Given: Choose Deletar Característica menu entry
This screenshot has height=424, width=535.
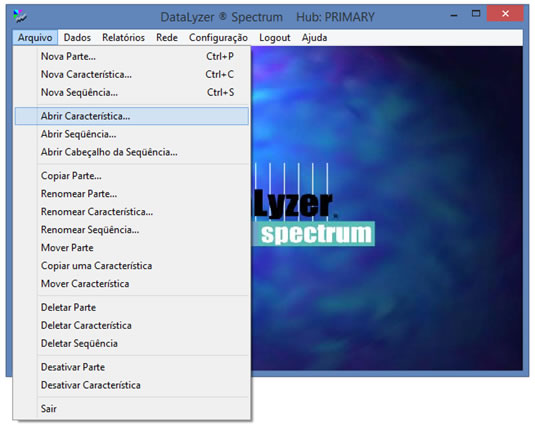Looking at the screenshot, I should point(132,325).
